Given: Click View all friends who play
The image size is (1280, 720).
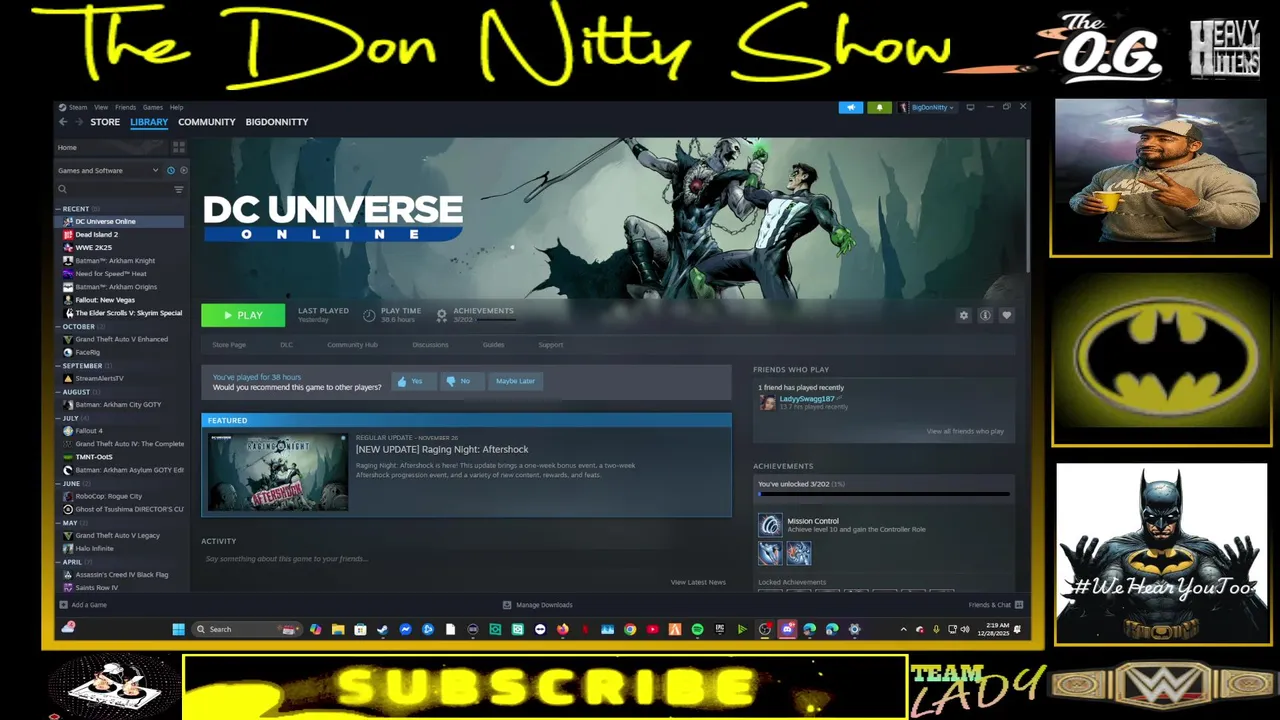Looking at the screenshot, I should (x=965, y=431).
